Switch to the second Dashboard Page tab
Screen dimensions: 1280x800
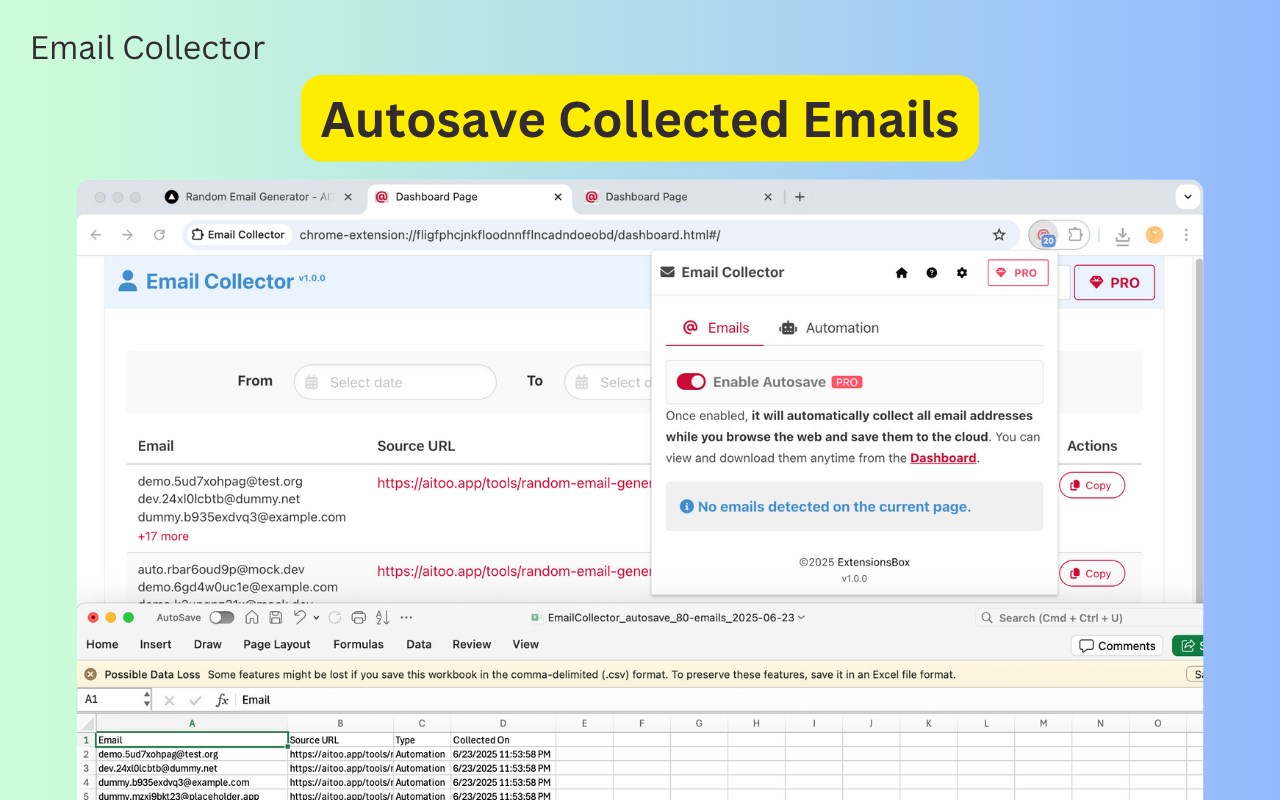(679, 197)
